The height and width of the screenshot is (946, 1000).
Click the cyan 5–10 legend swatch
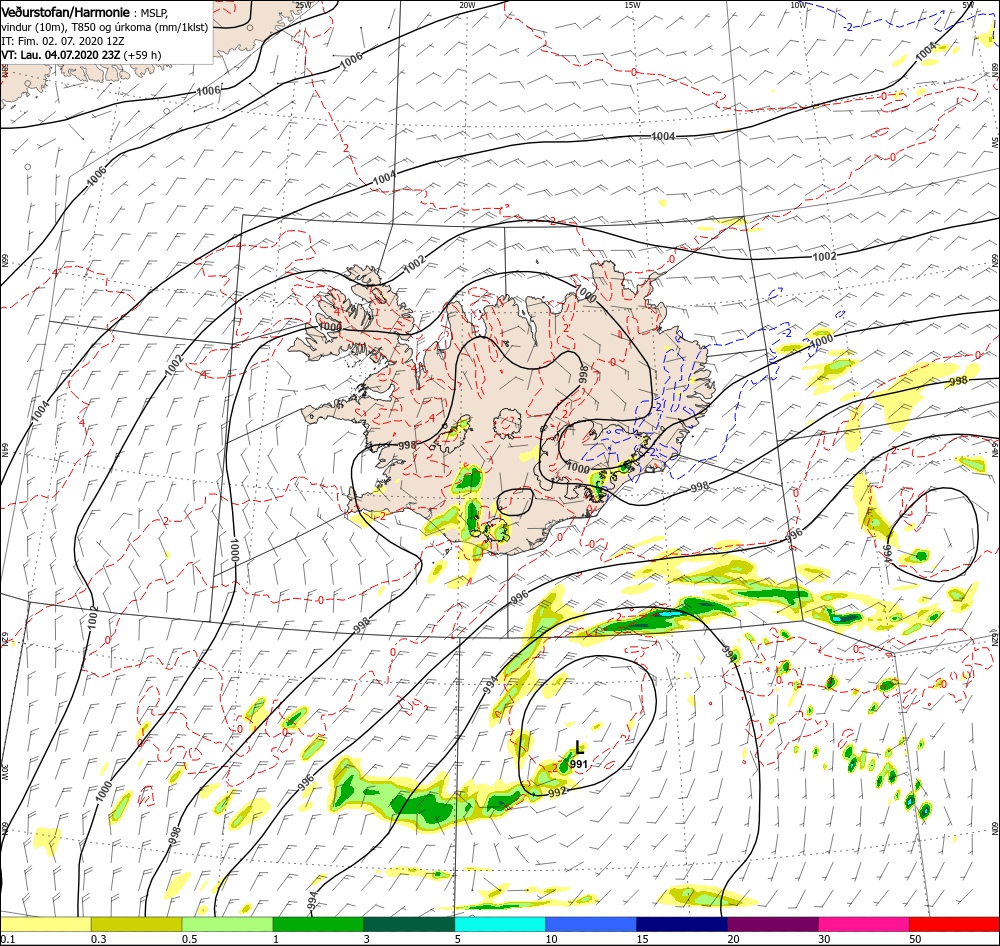(x=500, y=924)
